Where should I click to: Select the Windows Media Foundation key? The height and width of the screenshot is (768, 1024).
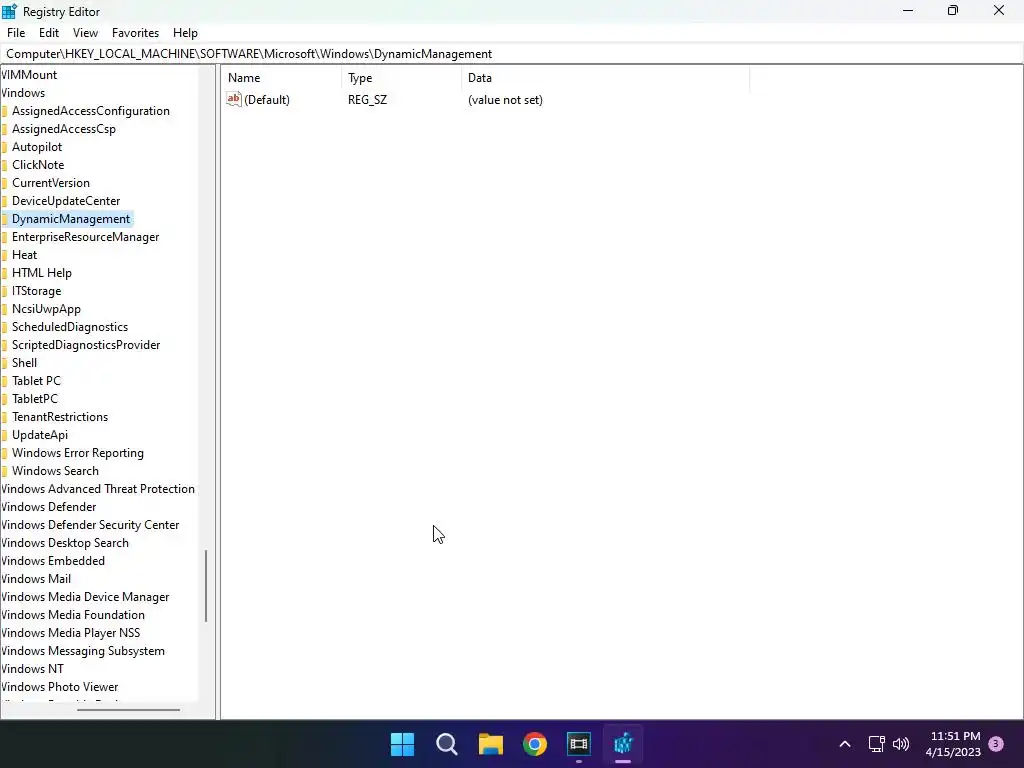tap(72, 614)
